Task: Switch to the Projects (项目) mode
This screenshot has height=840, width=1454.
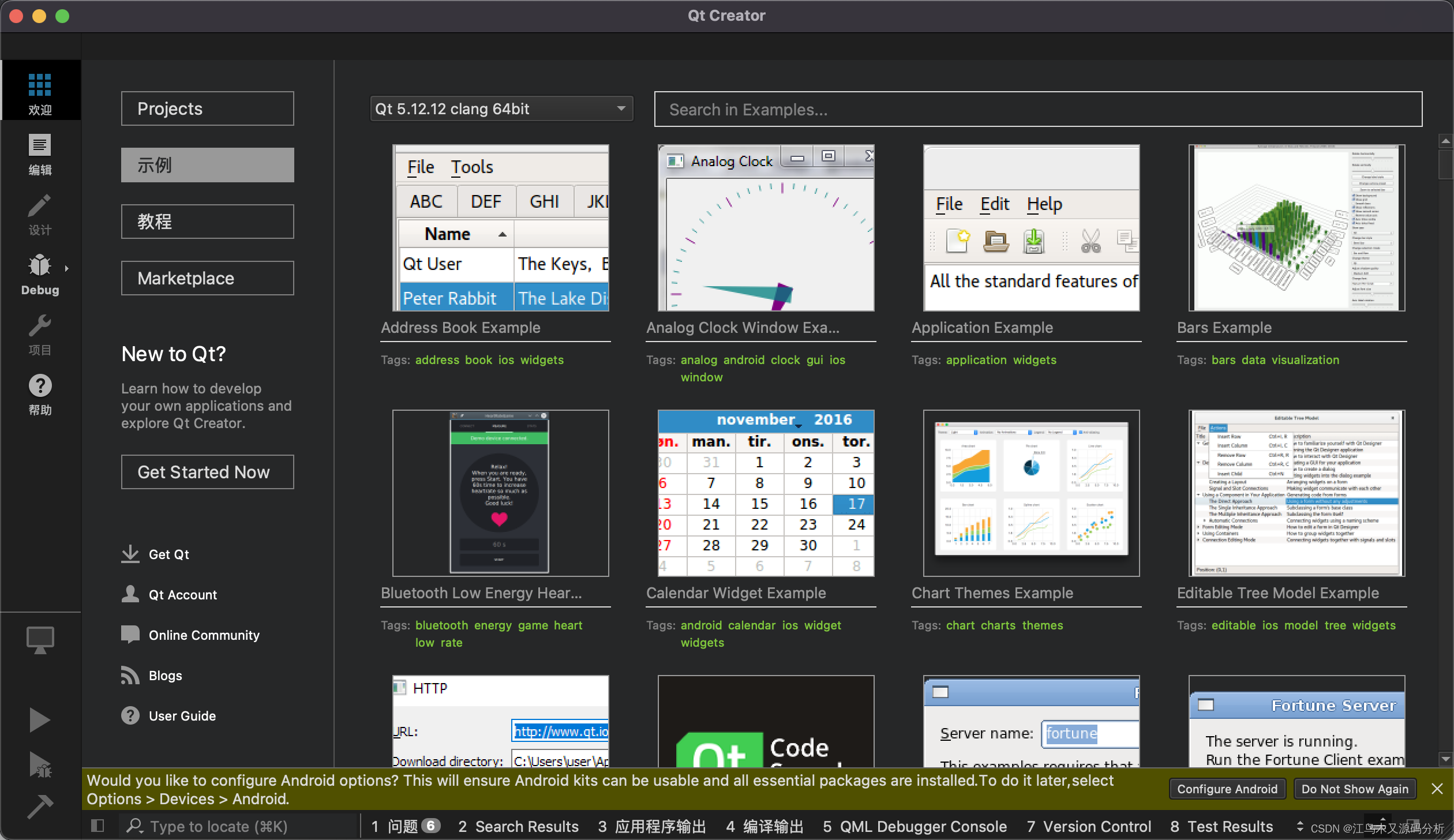Action: [x=40, y=333]
